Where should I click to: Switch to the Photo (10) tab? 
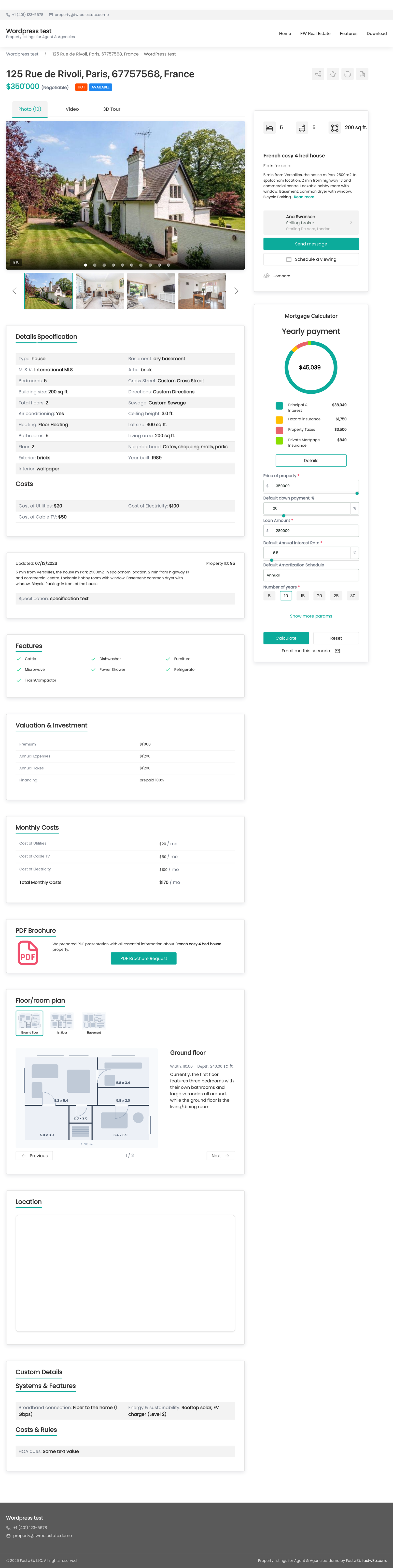(30, 109)
